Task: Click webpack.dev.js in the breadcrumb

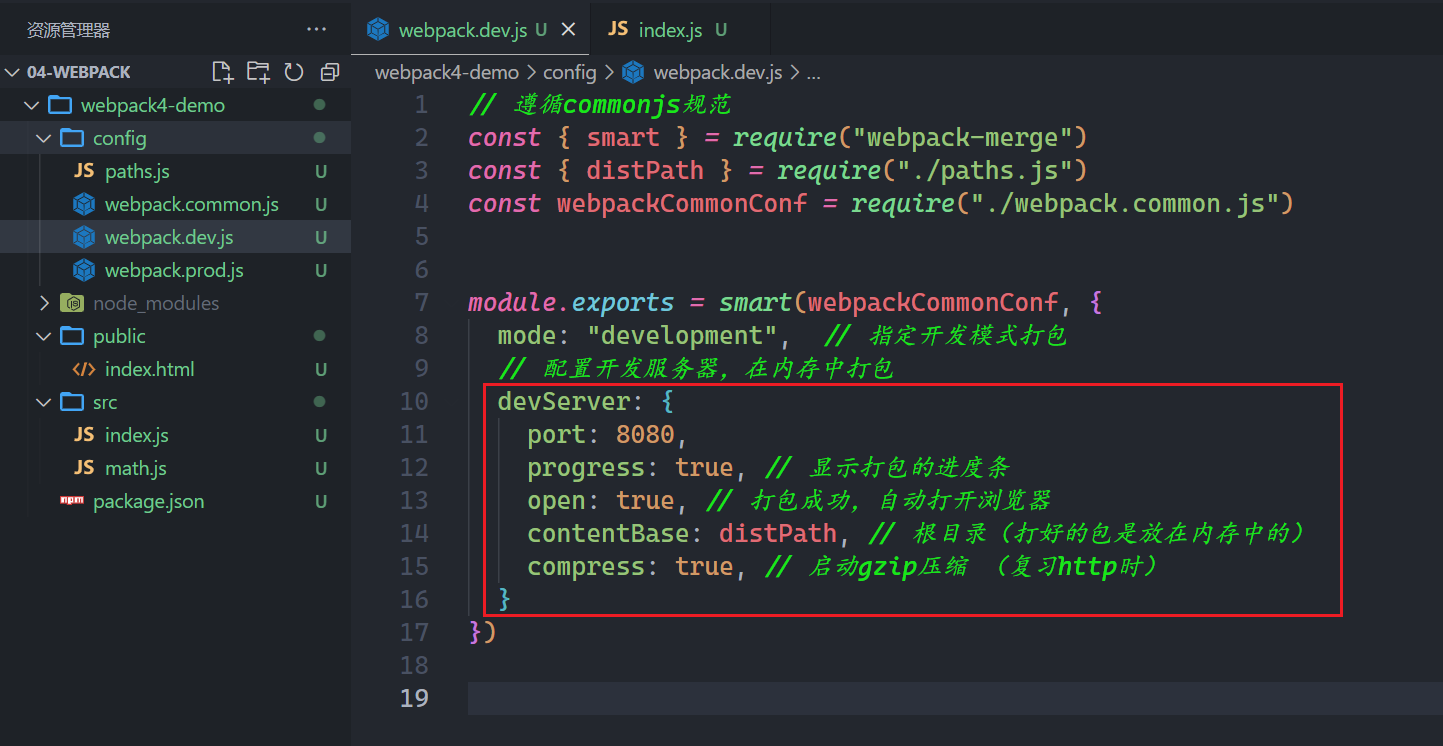Action: tap(718, 72)
